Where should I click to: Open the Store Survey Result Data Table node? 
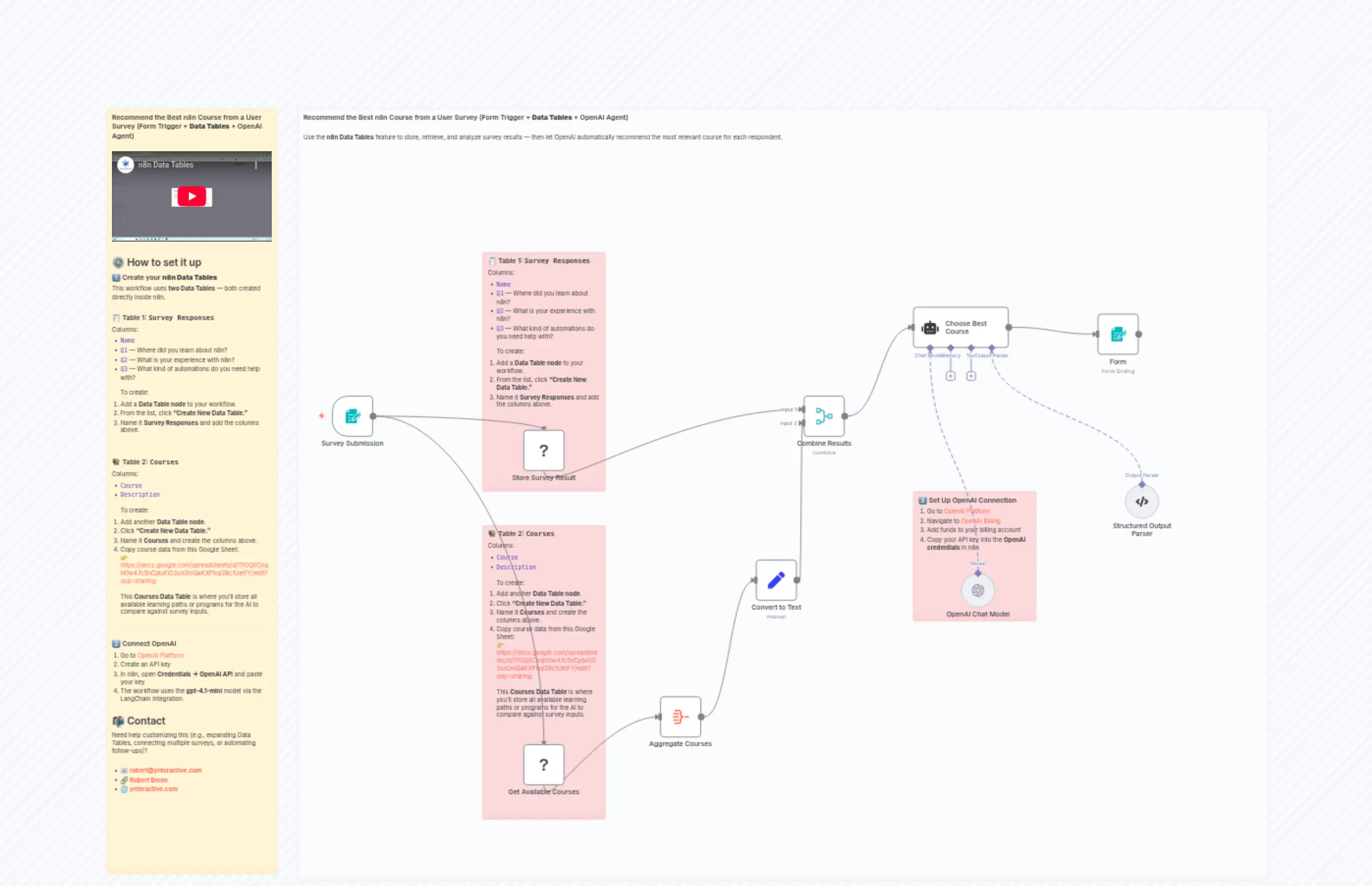543,451
